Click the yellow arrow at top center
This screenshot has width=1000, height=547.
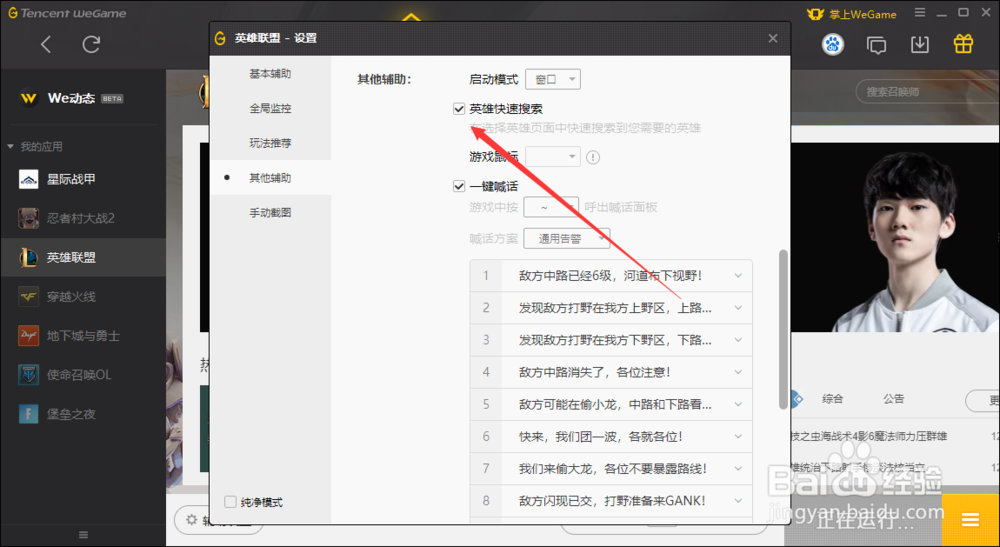(411, 17)
